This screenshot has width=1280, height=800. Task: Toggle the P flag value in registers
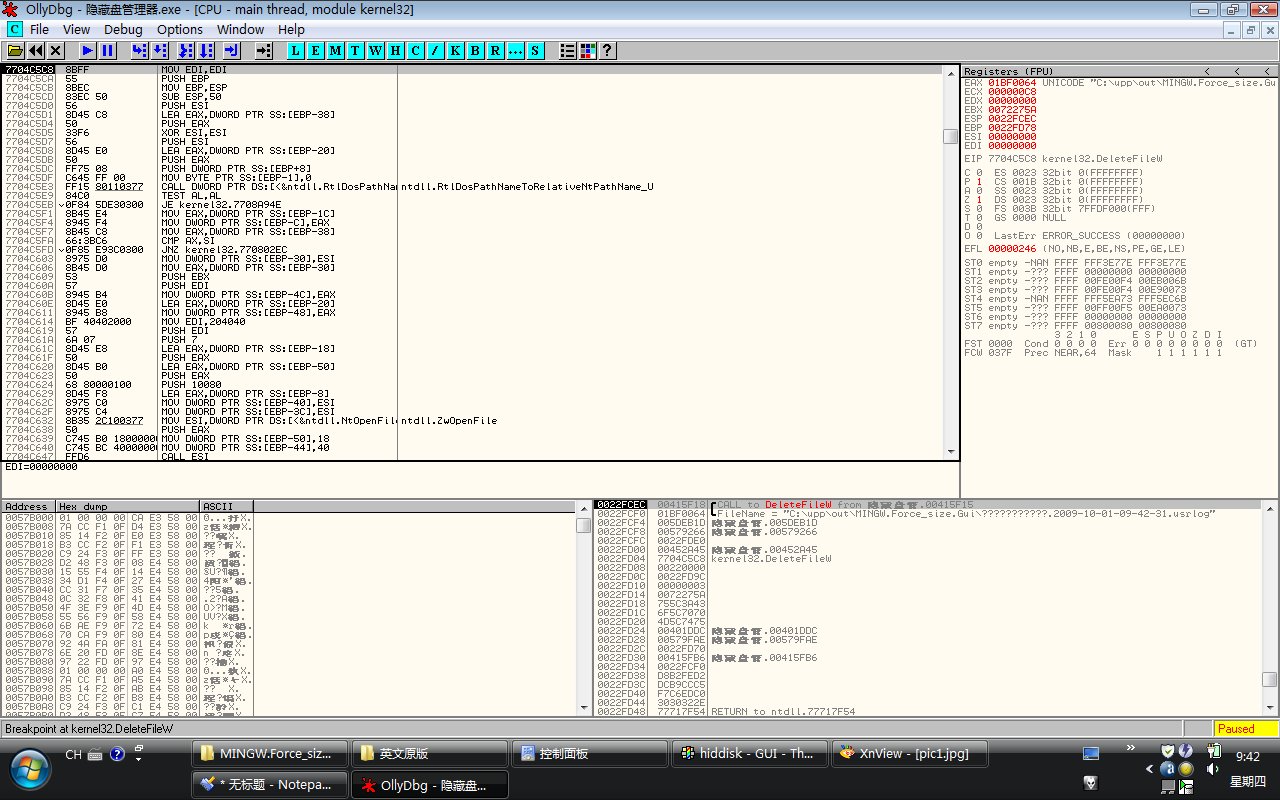tap(977, 180)
